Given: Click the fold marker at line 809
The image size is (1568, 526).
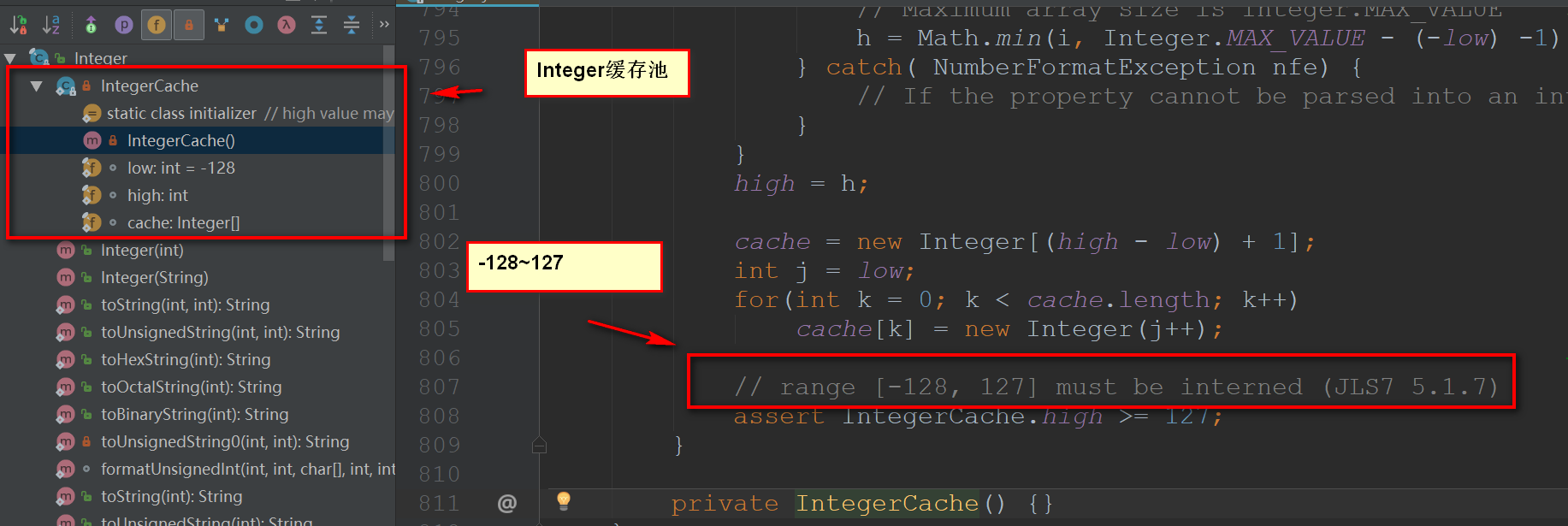Looking at the screenshot, I should click(539, 445).
